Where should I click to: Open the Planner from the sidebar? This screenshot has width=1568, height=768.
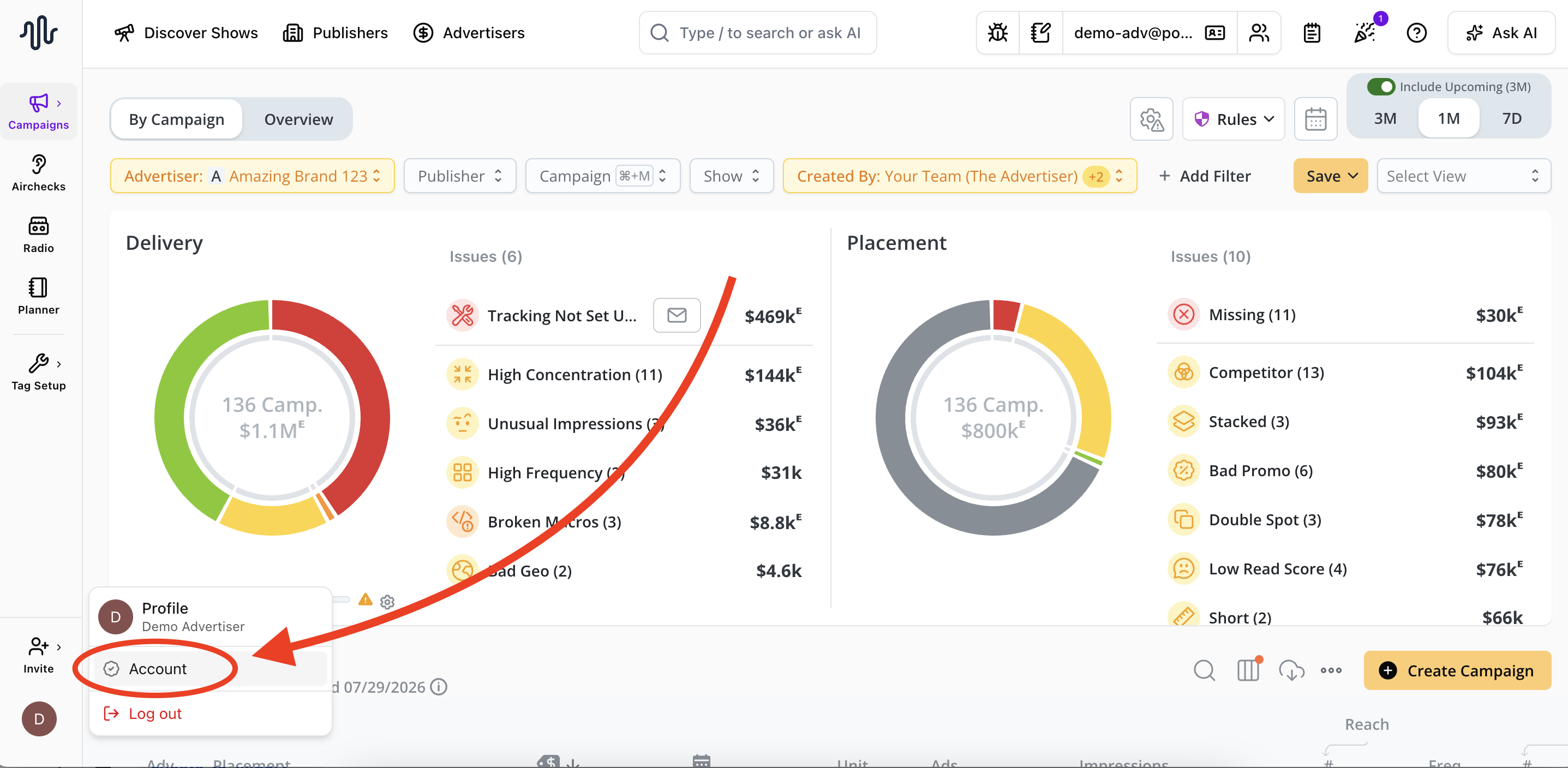tap(38, 296)
